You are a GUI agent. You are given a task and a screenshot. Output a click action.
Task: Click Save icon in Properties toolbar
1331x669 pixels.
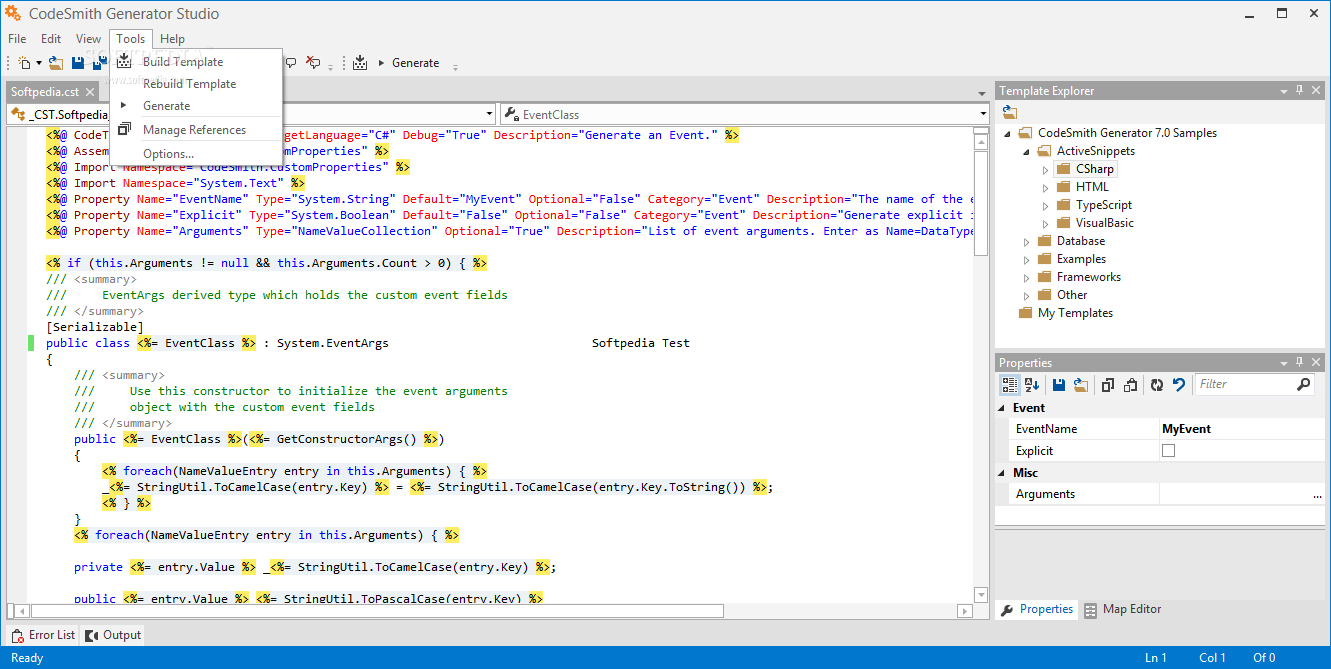tap(1058, 384)
